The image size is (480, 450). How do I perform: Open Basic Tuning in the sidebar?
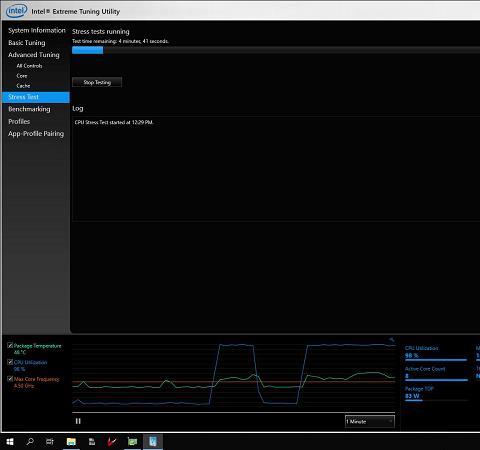pyautogui.click(x=27, y=43)
